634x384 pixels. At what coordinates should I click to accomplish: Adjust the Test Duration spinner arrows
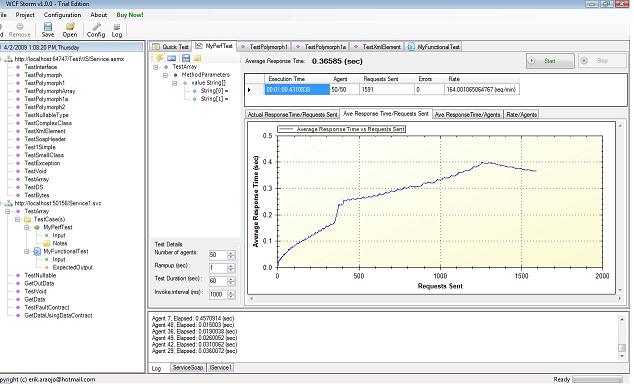(231, 281)
